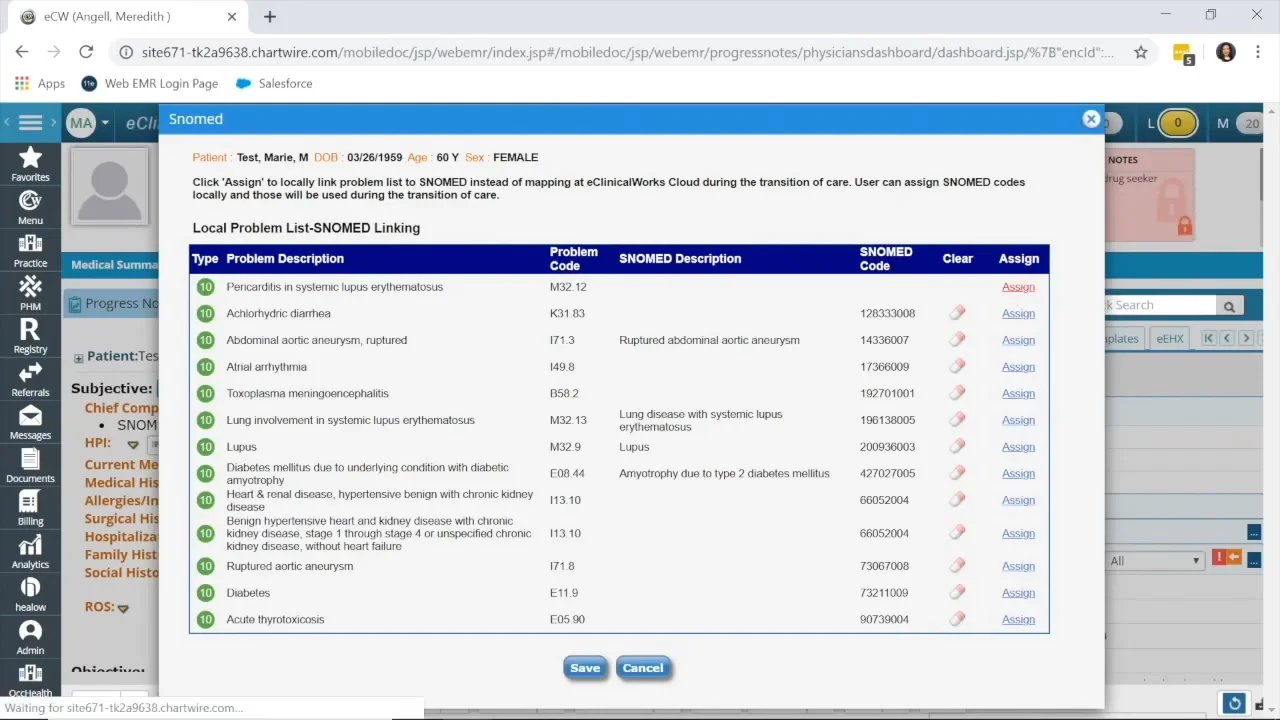Select the Medical Summary tab
The image size is (1280, 720).
coord(114,265)
